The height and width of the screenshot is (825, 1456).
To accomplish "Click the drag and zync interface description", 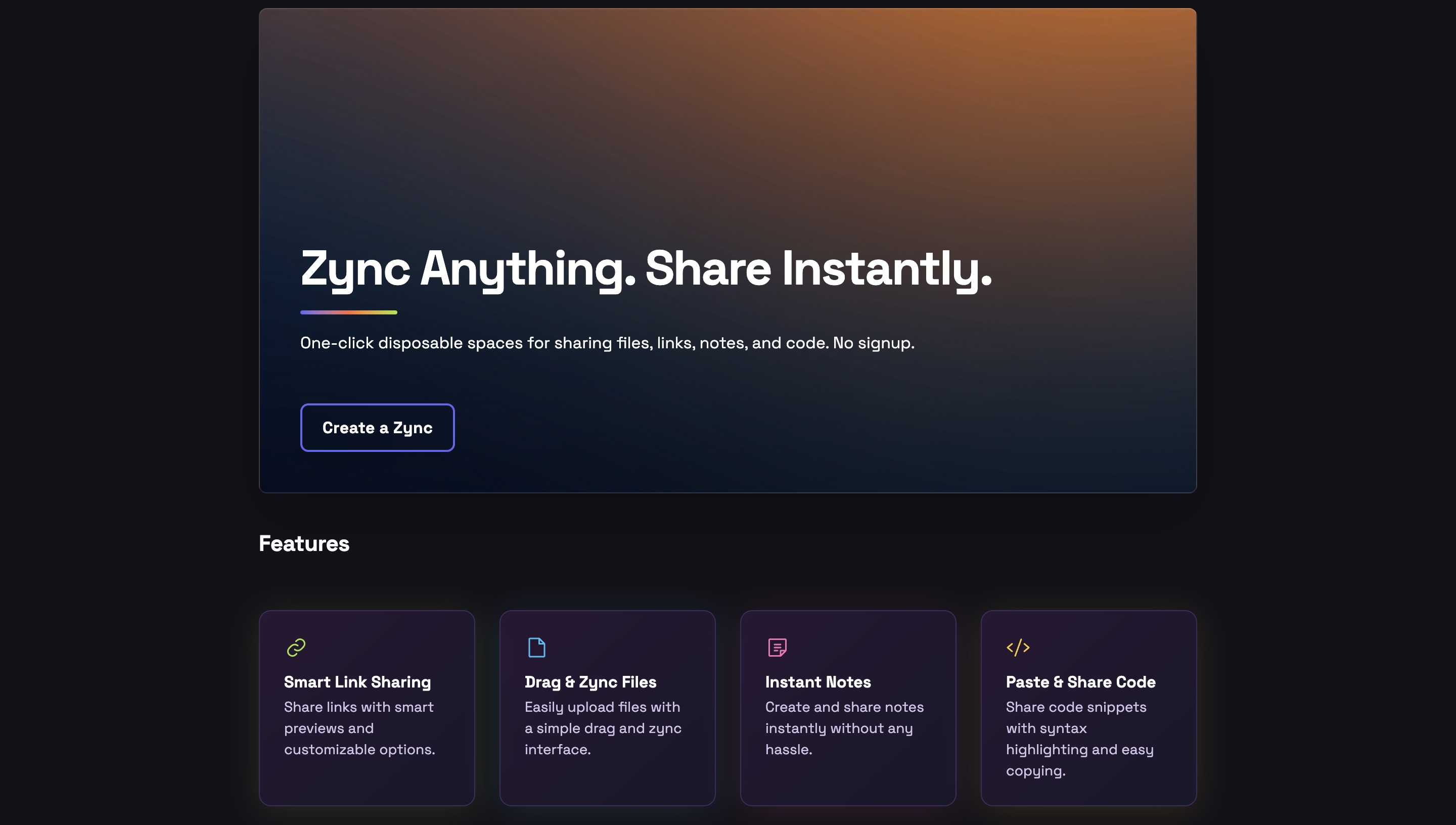I will (x=603, y=728).
